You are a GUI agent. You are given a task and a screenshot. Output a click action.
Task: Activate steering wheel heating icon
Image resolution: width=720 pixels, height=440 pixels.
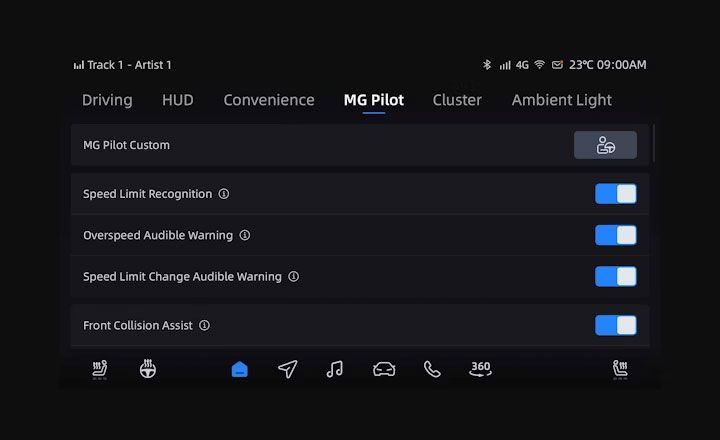[148, 370]
